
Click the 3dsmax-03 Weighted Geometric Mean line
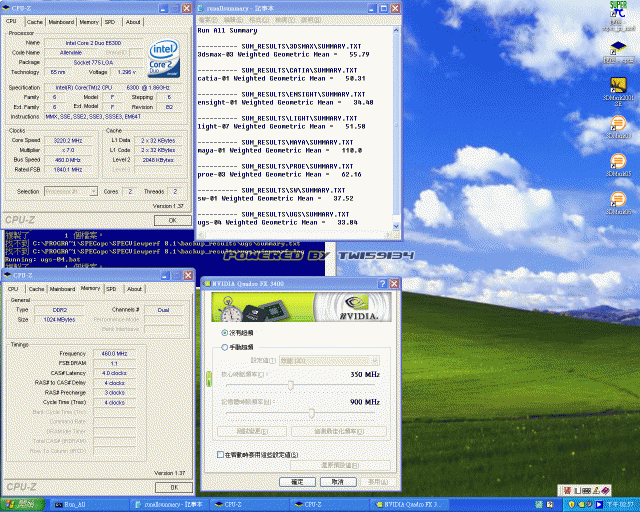click(283, 54)
